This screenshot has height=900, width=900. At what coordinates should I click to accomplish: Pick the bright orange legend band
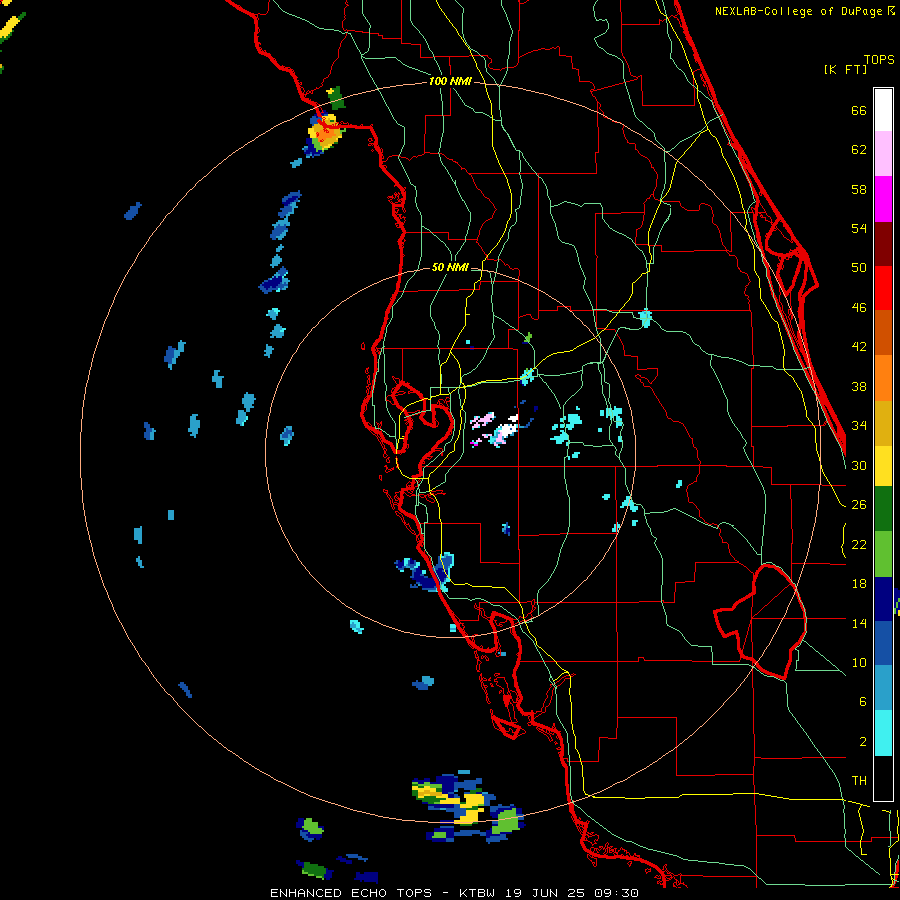(883, 378)
